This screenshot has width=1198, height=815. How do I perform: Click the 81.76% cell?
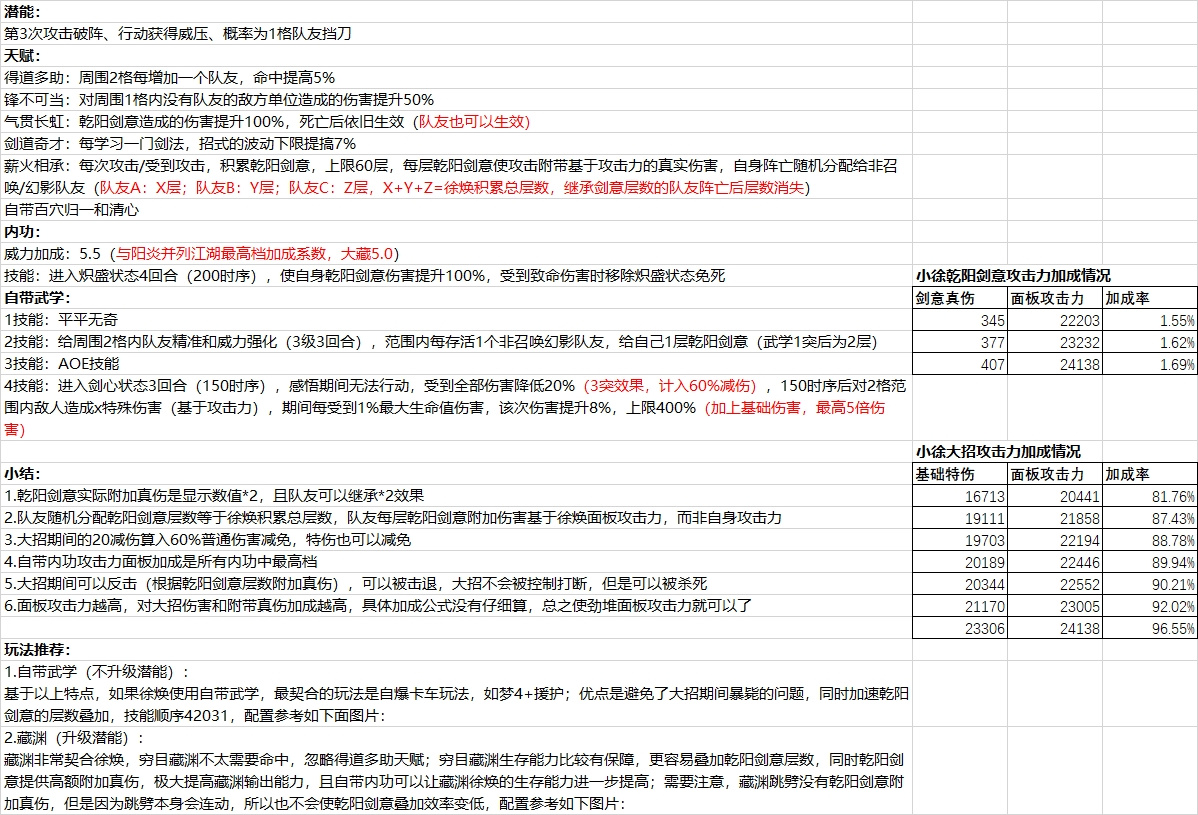(1150, 496)
